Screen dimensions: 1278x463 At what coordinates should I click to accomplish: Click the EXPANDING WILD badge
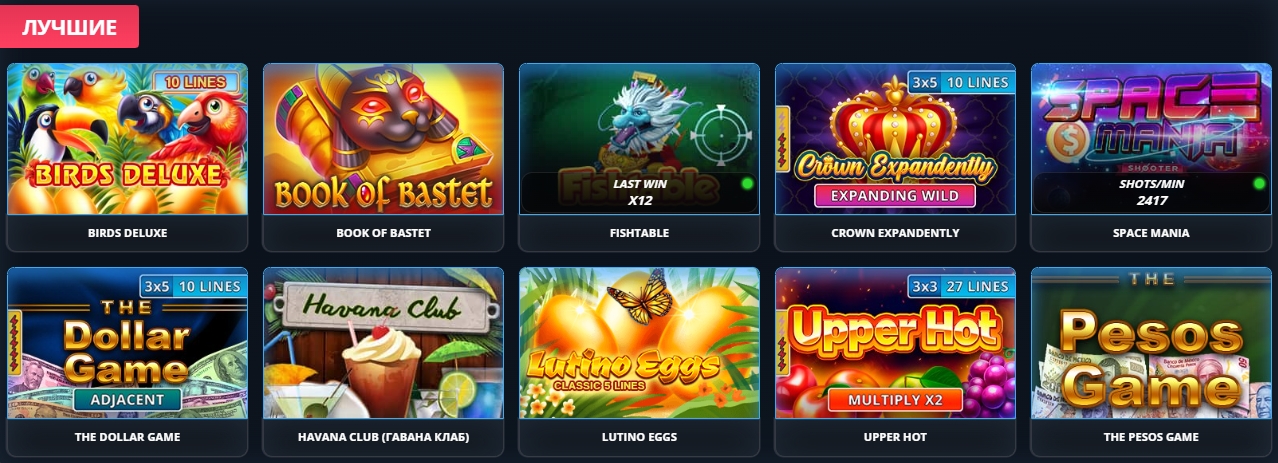[x=895, y=195]
